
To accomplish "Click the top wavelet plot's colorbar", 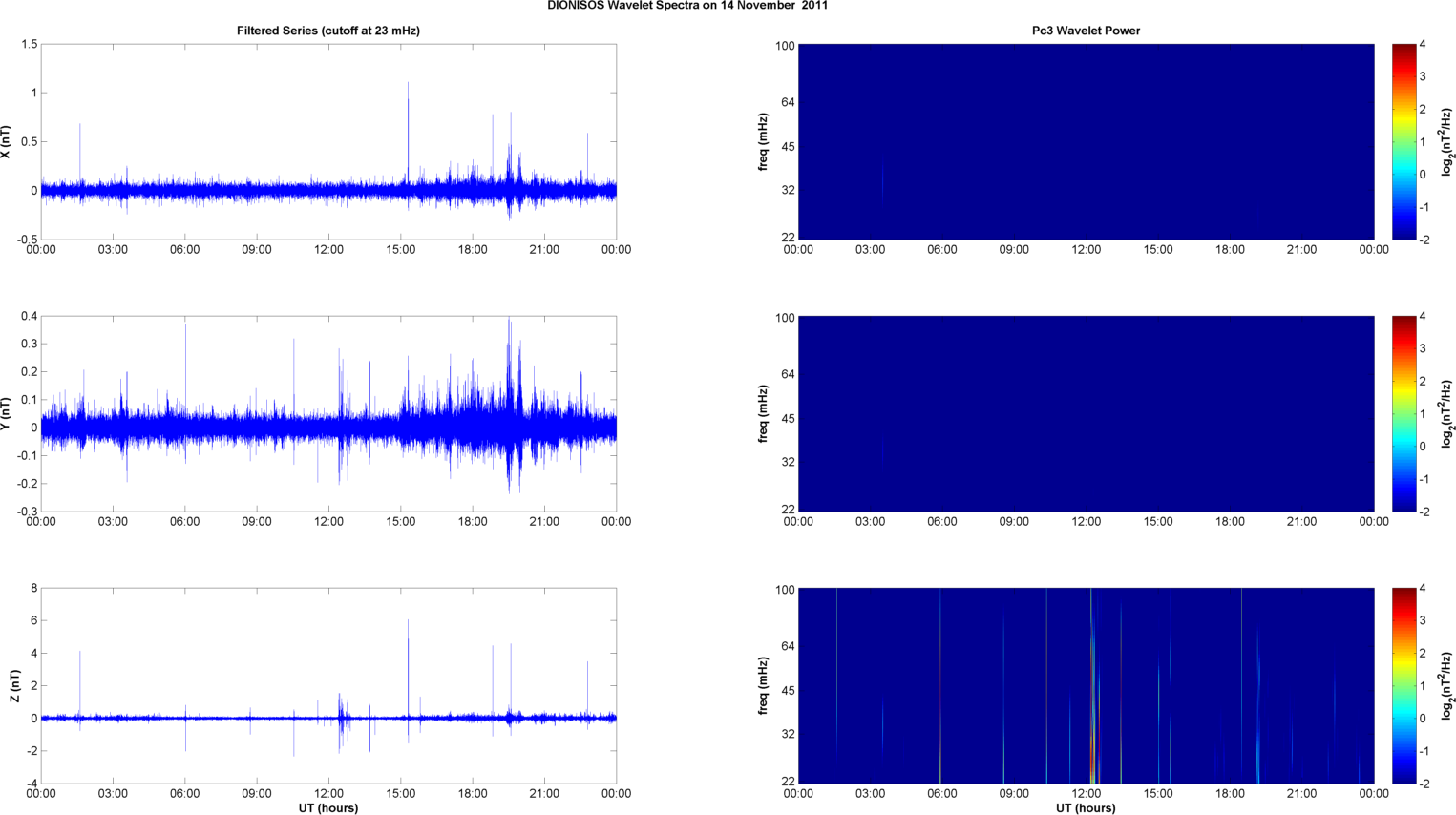I will pyautogui.click(x=1403, y=141).
